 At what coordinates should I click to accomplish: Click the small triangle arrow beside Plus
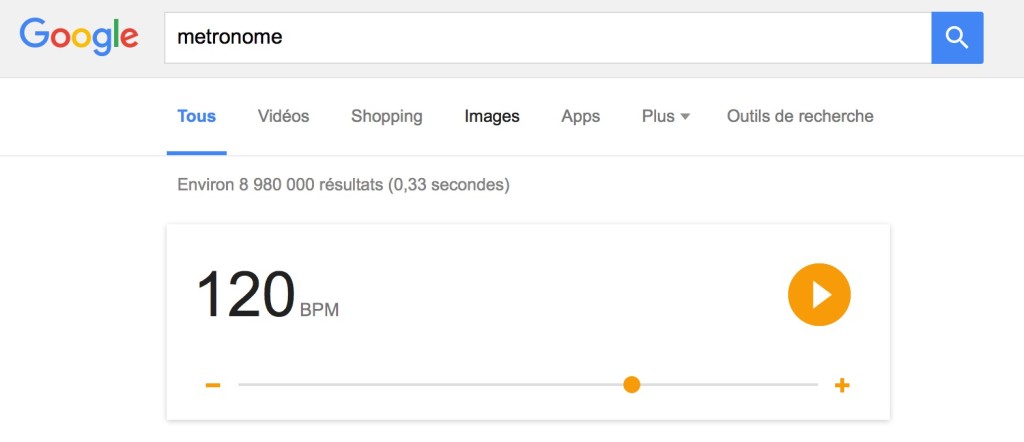click(x=685, y=117)
